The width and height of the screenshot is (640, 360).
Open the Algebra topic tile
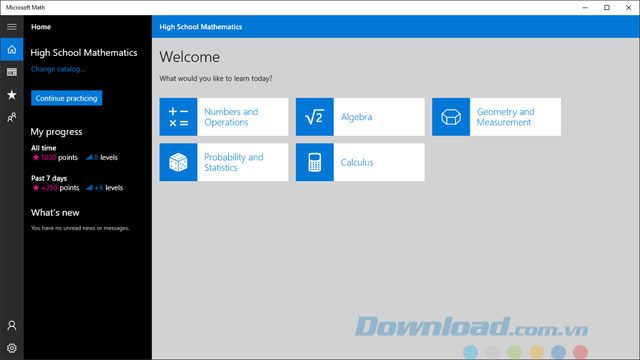point(360,117)
